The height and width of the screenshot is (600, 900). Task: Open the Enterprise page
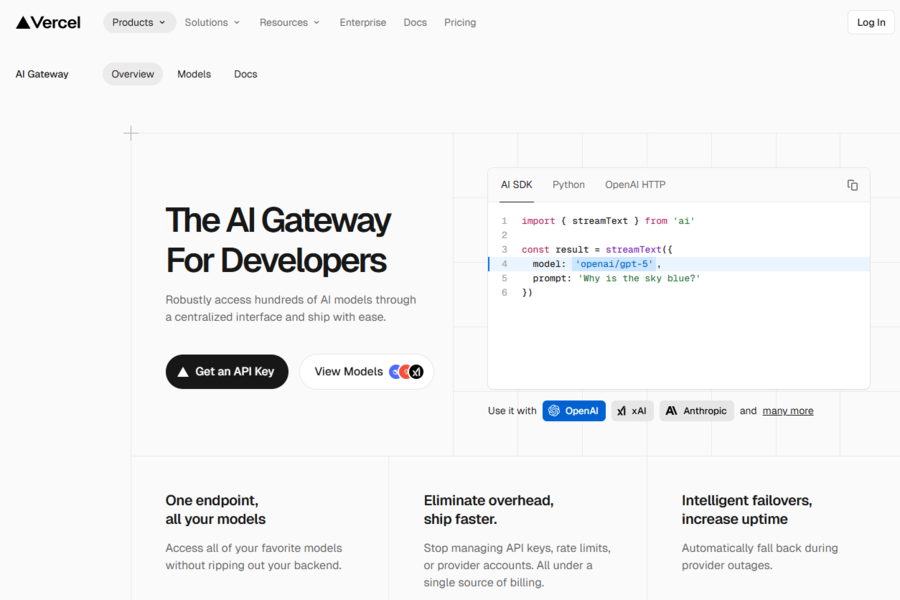[363, 22]
